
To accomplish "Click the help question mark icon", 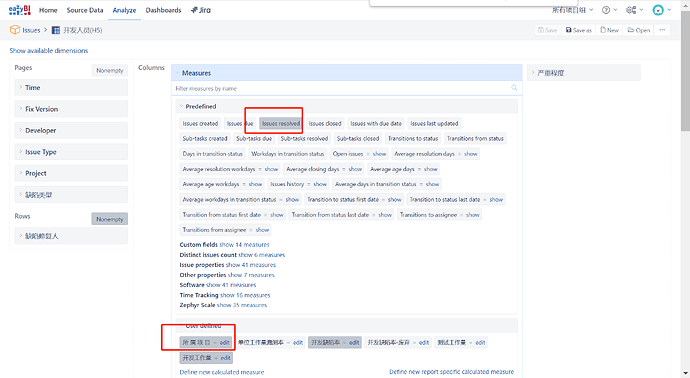I will pyautogui.click(x=606, y=10).
